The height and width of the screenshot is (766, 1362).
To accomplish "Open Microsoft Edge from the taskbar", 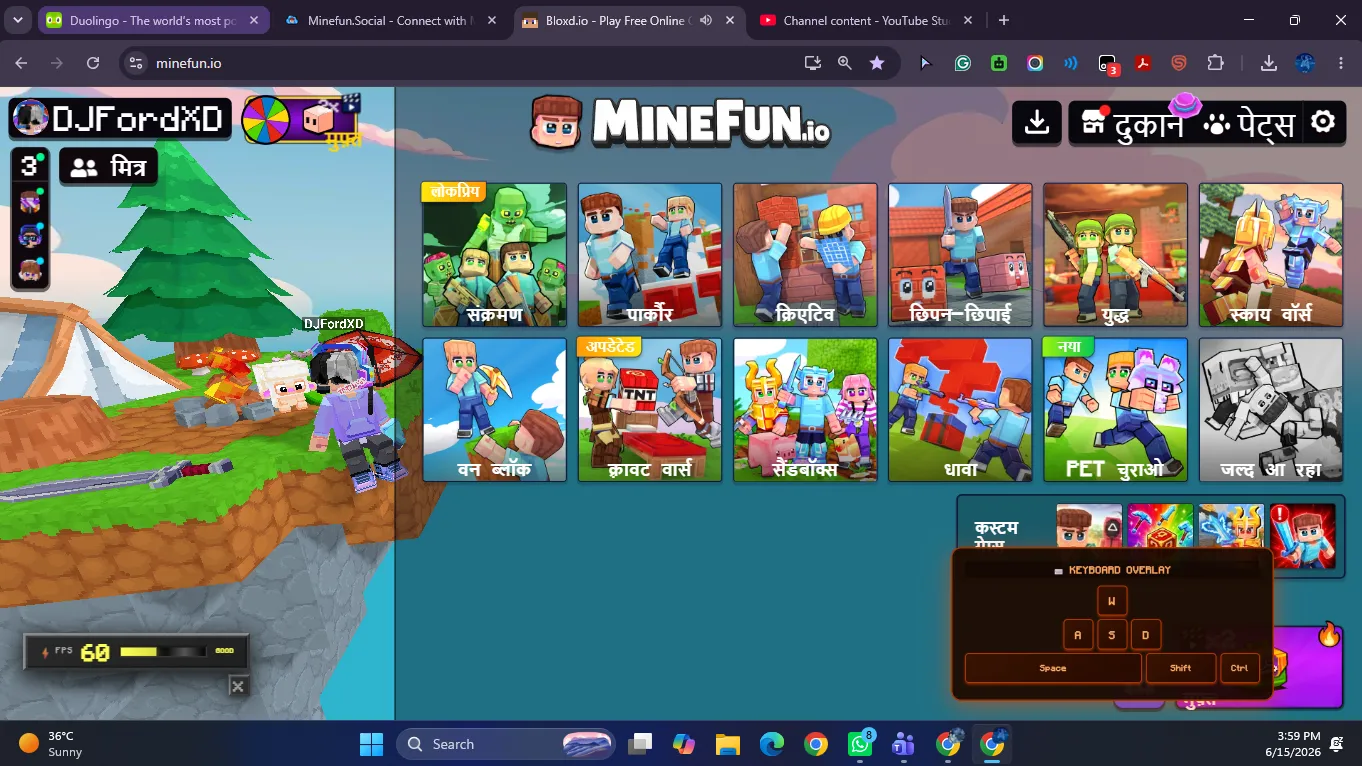I will click(771, 744).
